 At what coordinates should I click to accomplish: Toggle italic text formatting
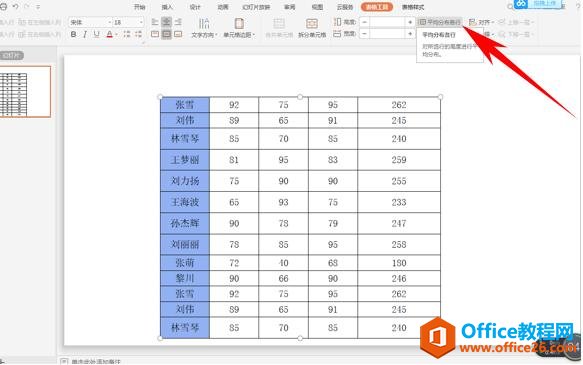[85, 34]
